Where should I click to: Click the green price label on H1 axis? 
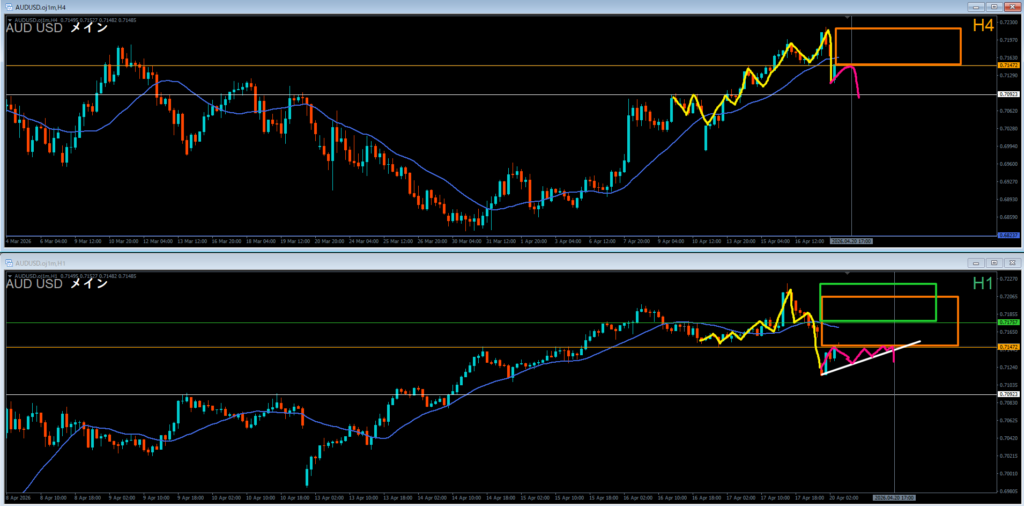1008,323
